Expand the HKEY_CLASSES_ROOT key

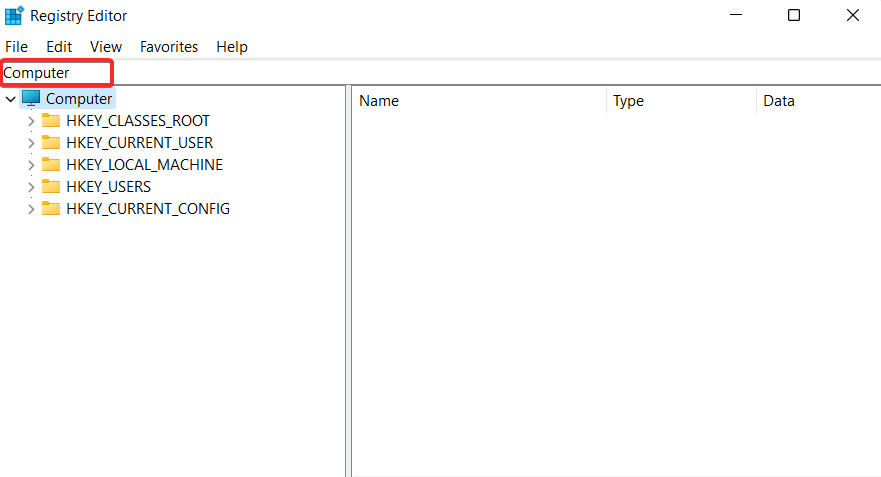pyautogui.click(x=30, y=121)
